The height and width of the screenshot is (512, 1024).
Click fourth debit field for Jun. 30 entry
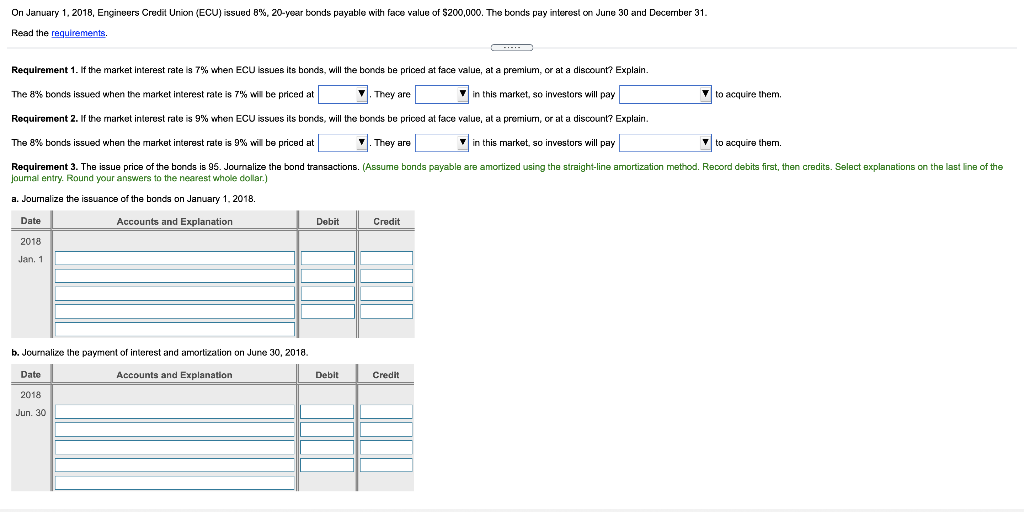point(327,465)
